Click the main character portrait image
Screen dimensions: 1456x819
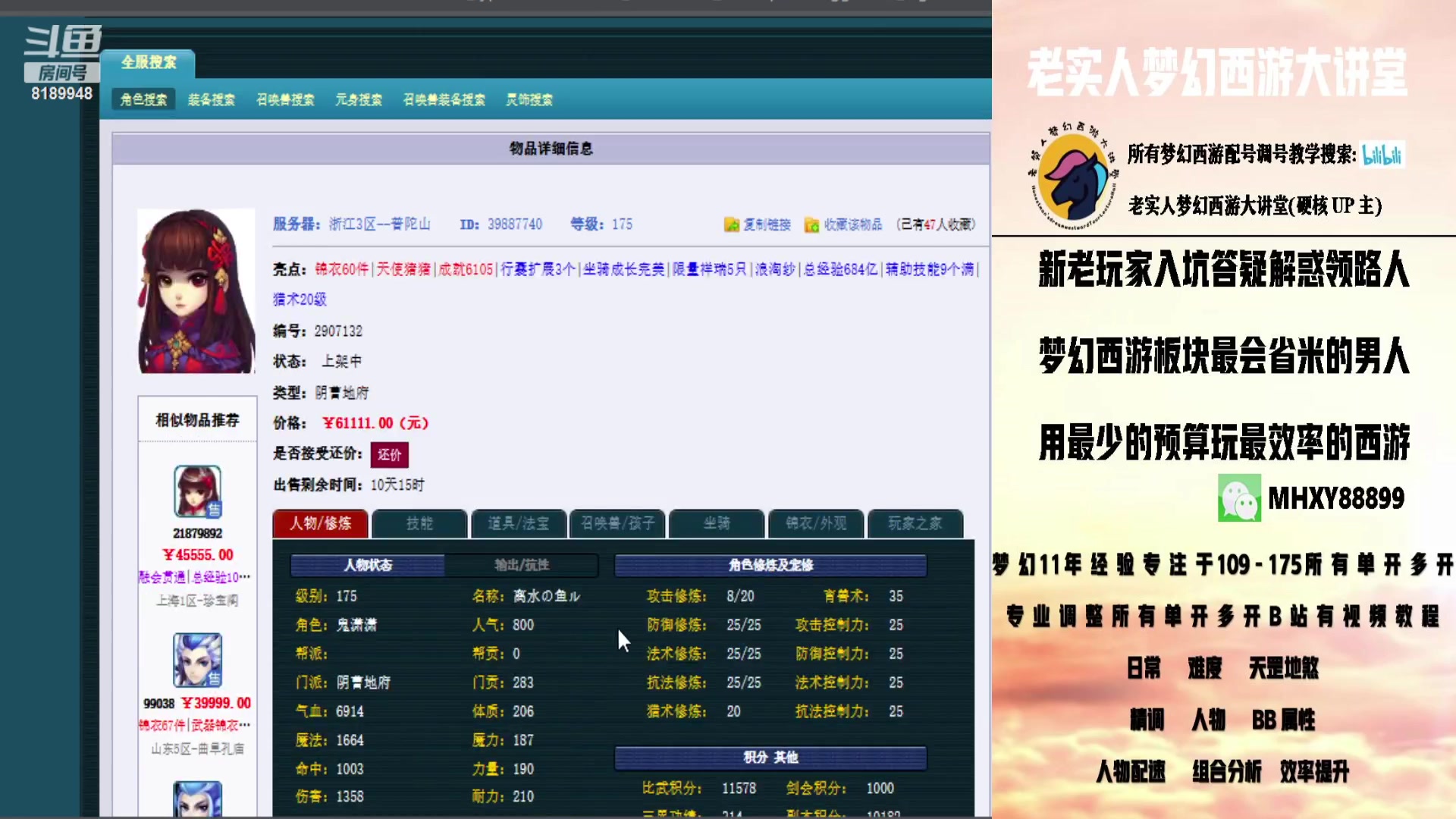click(196, 291)
